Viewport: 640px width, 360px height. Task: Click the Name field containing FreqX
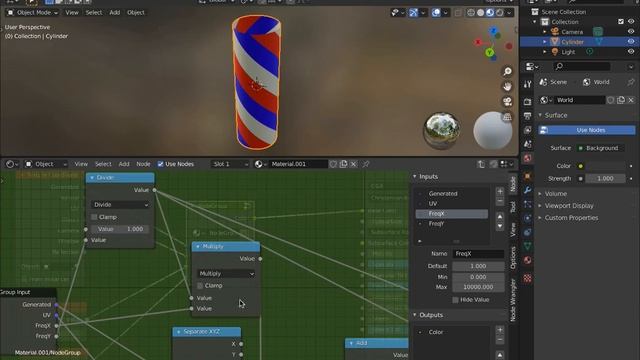point(478,253)
